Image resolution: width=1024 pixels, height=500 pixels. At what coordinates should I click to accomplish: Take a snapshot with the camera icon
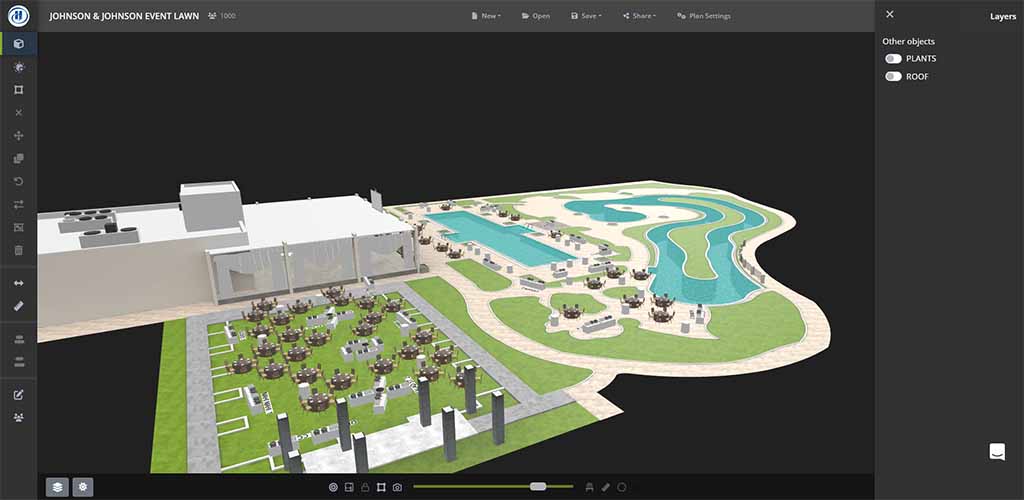[397, 487]
